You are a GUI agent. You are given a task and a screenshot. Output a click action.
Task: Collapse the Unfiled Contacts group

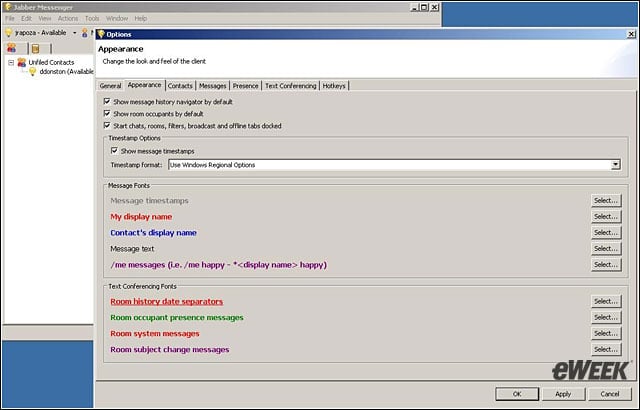pyautogui.click(x=11, y=62)
